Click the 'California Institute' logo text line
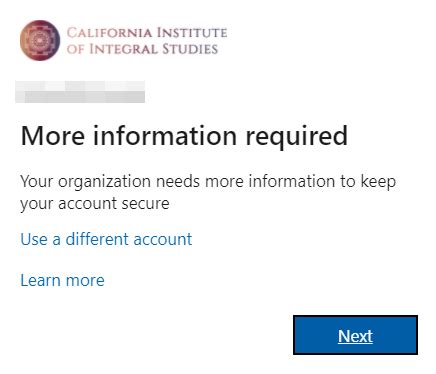 [147, 33]
